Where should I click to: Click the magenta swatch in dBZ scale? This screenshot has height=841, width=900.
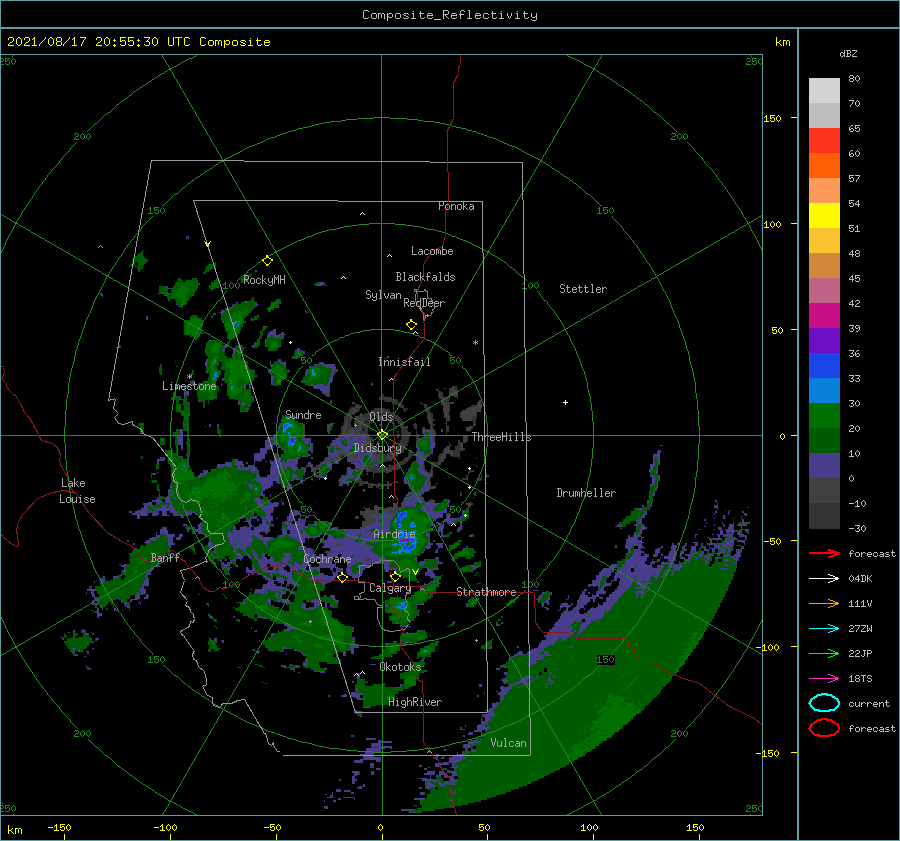pos(824,316)
